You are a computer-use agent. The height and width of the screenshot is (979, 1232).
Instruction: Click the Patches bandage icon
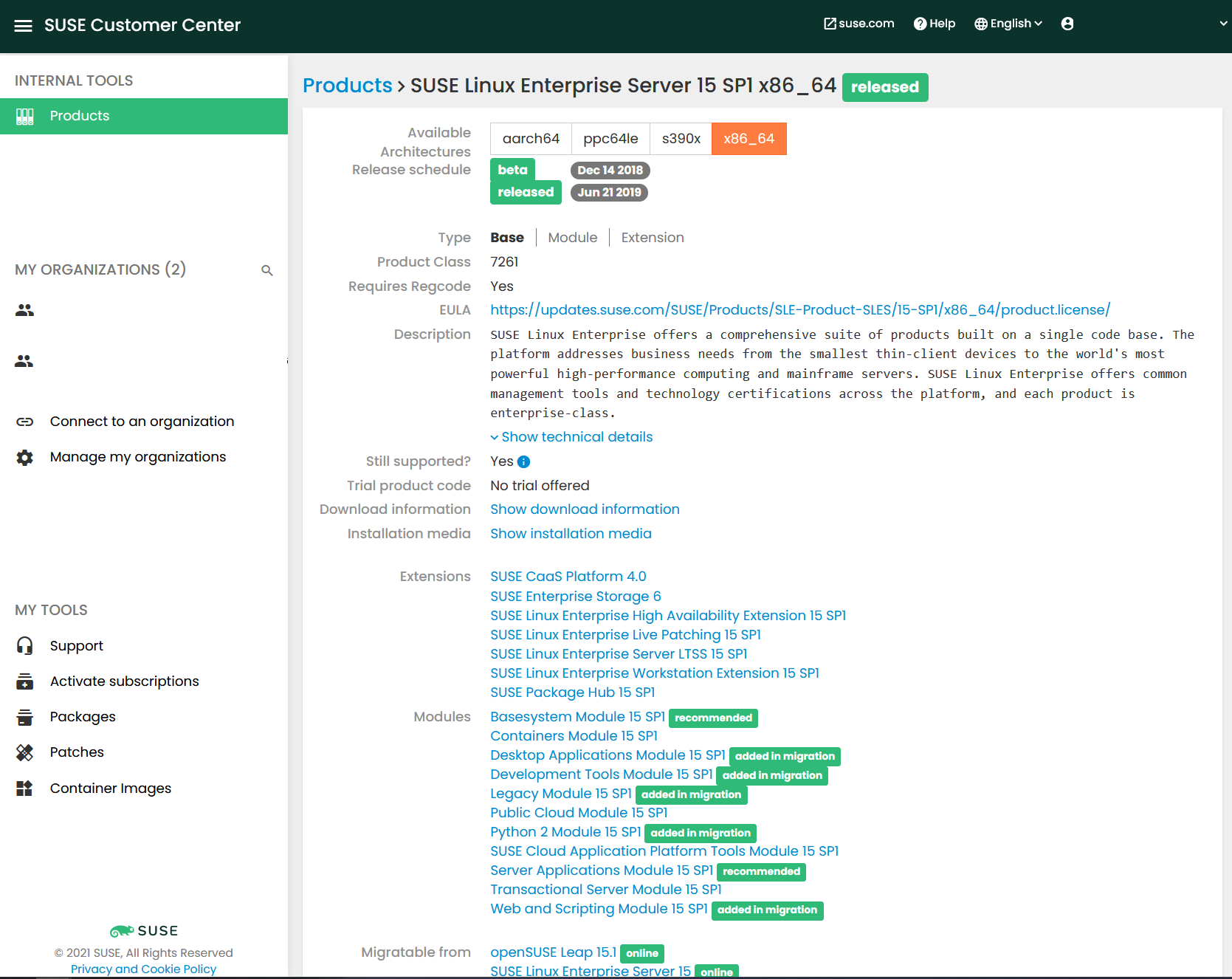coord(25,752)
